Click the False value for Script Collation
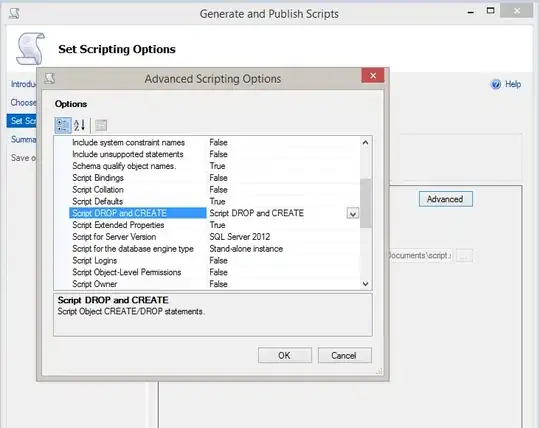540x428 pixels. point(218,190)
